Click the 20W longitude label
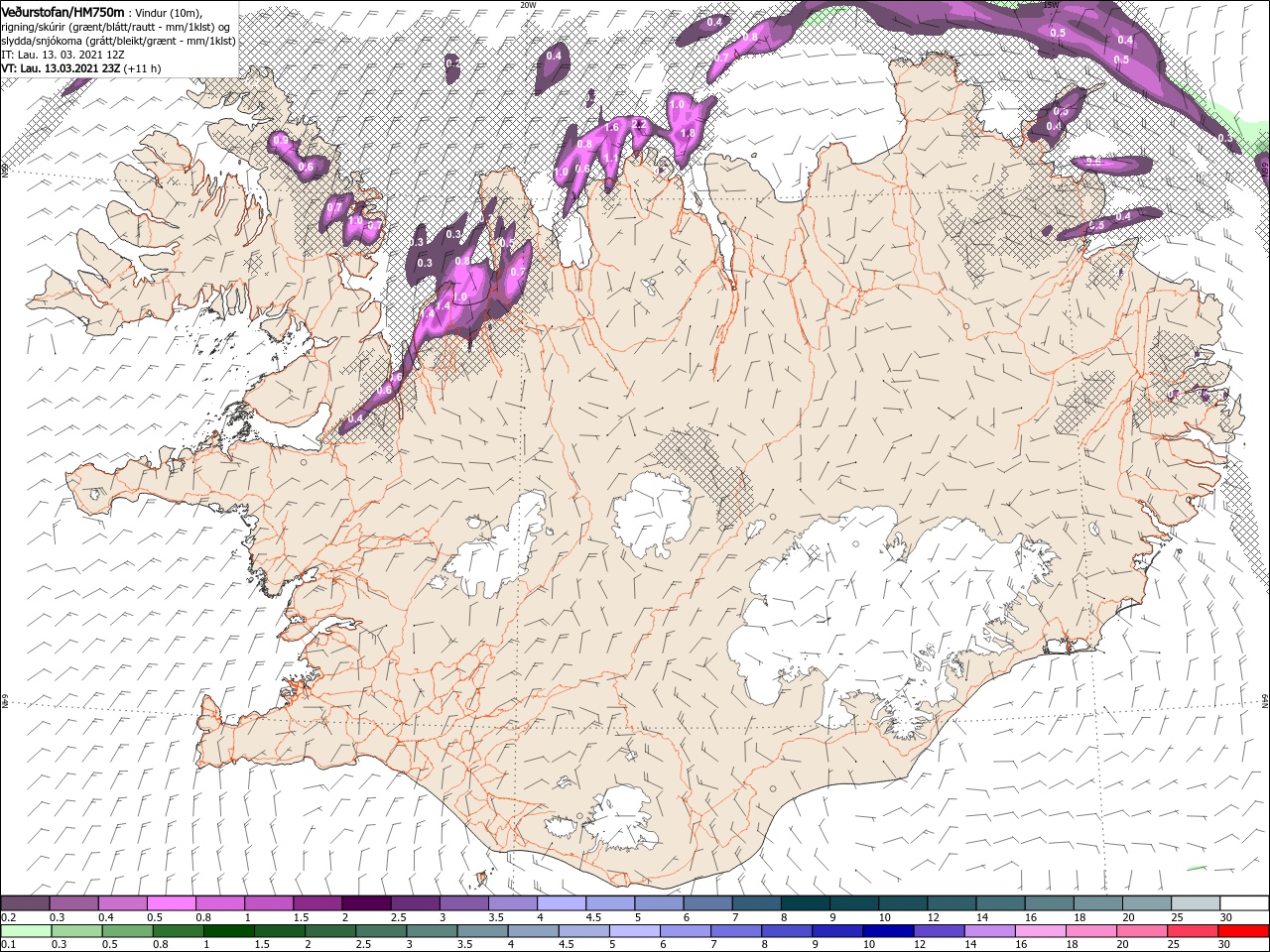Screen dimensions: 1270x952 pos(528,5)
